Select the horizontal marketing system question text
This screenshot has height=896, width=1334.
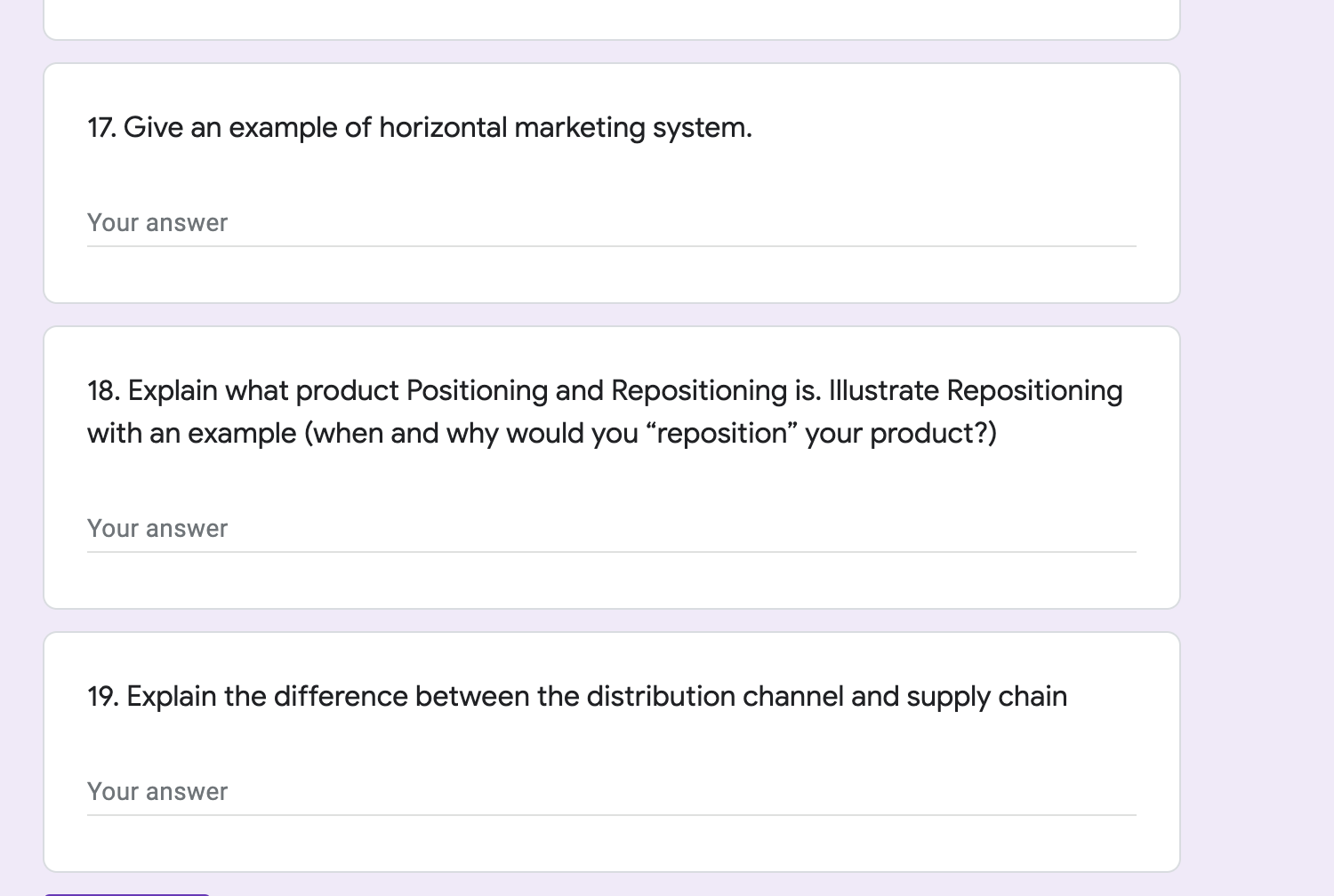pyautogui.click(x=420, y=128)
